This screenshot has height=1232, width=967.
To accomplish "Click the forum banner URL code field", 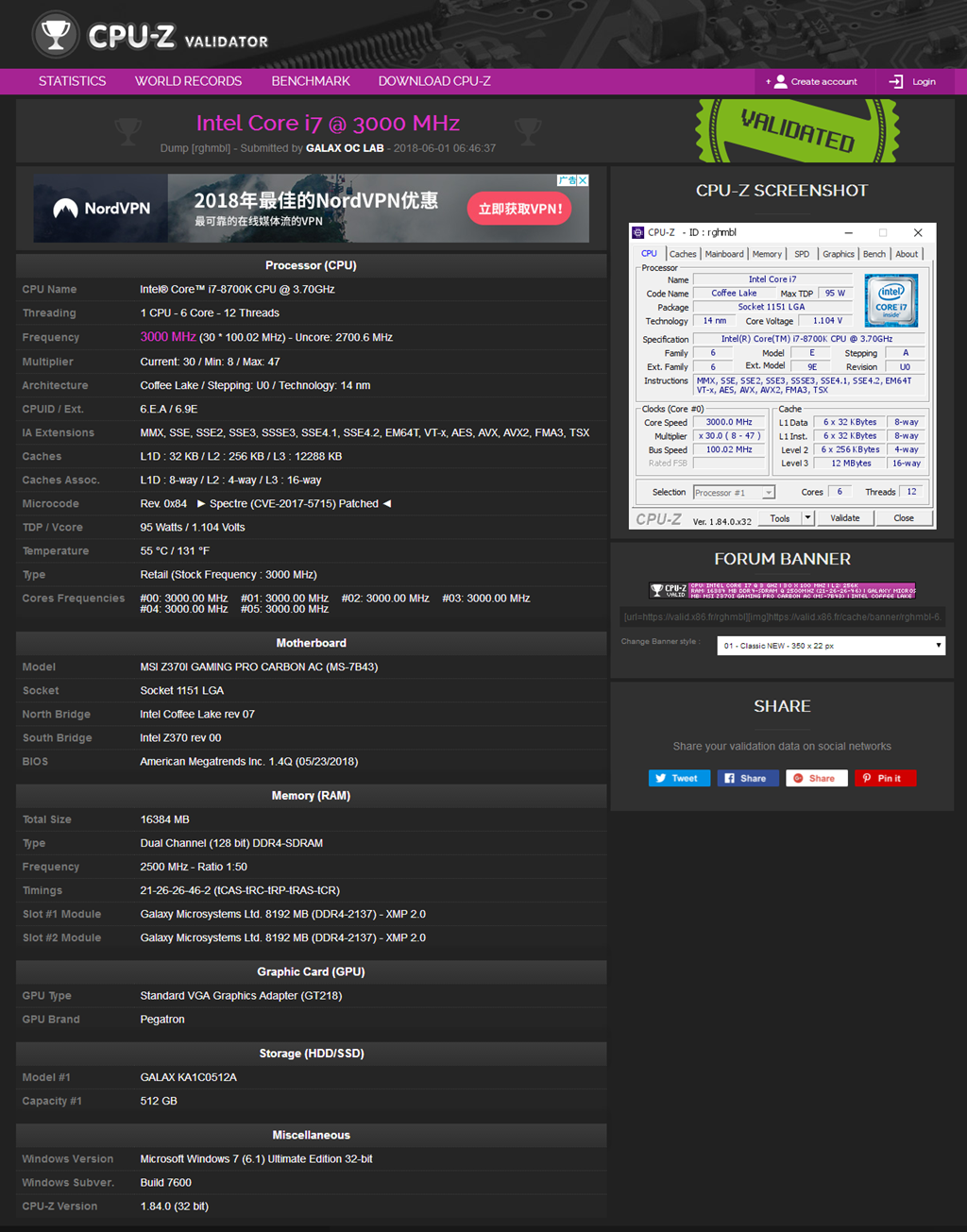I will click(x=783, y=617).
